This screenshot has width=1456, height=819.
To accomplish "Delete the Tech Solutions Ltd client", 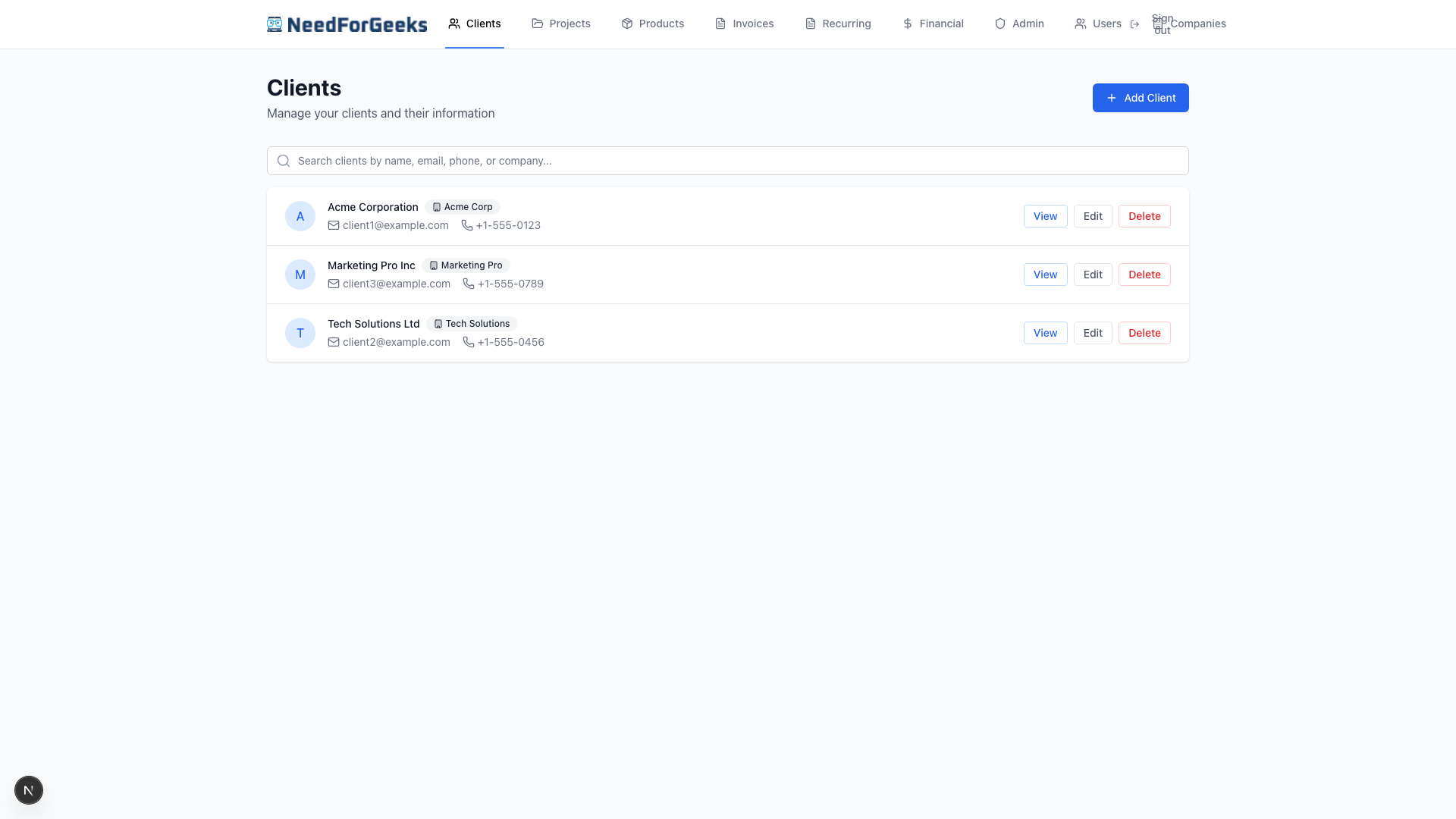I will [x=1144, y=333].
